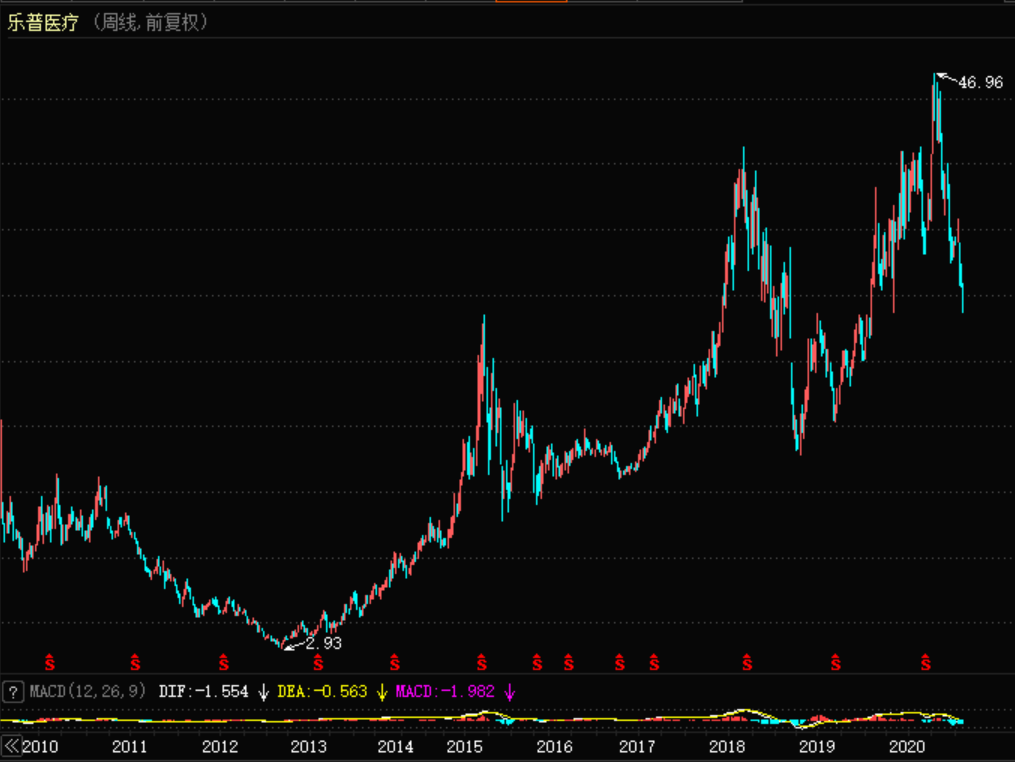Image resolution: width=1015 pixels, height=762 pixels.
Task: Click the 46.96 high price label
Action: 980,82
